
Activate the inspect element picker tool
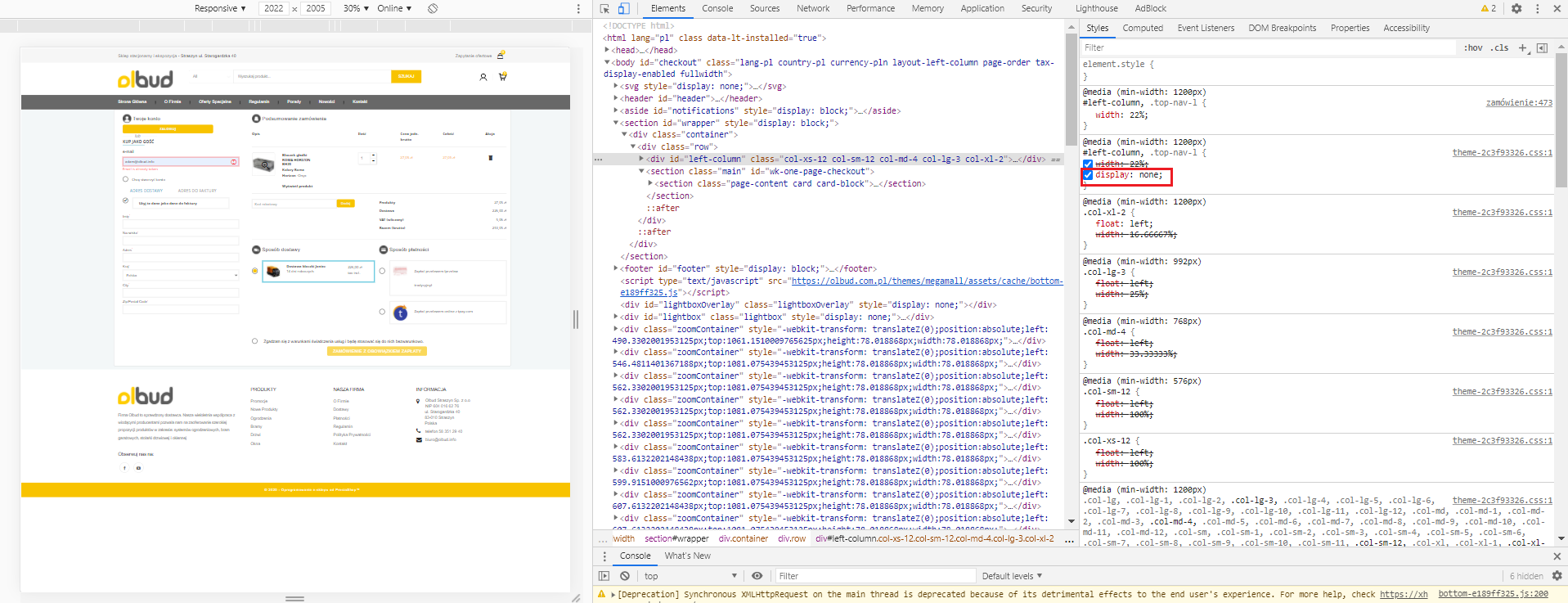(604, 8)
